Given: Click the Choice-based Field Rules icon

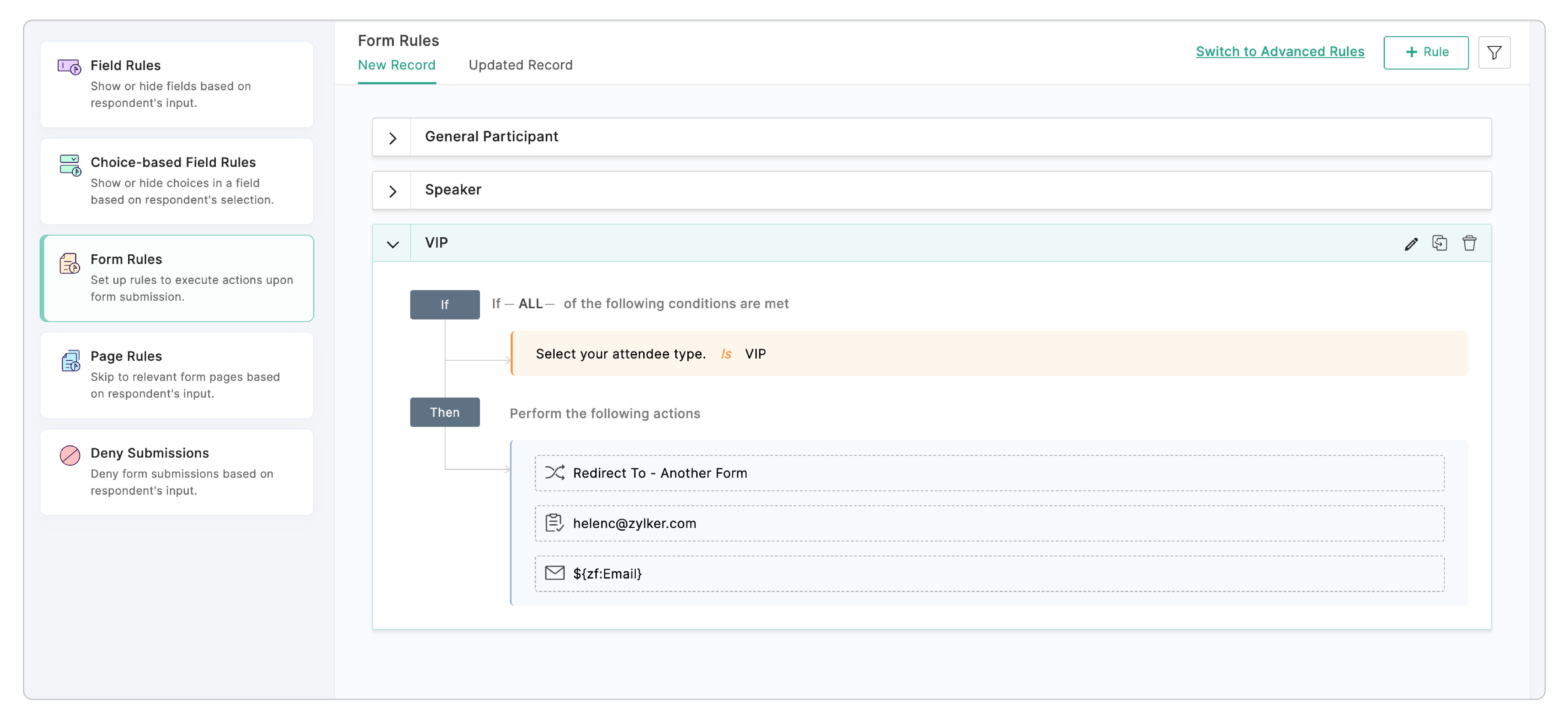Looking at the screenshot, I should pos(70,165).
